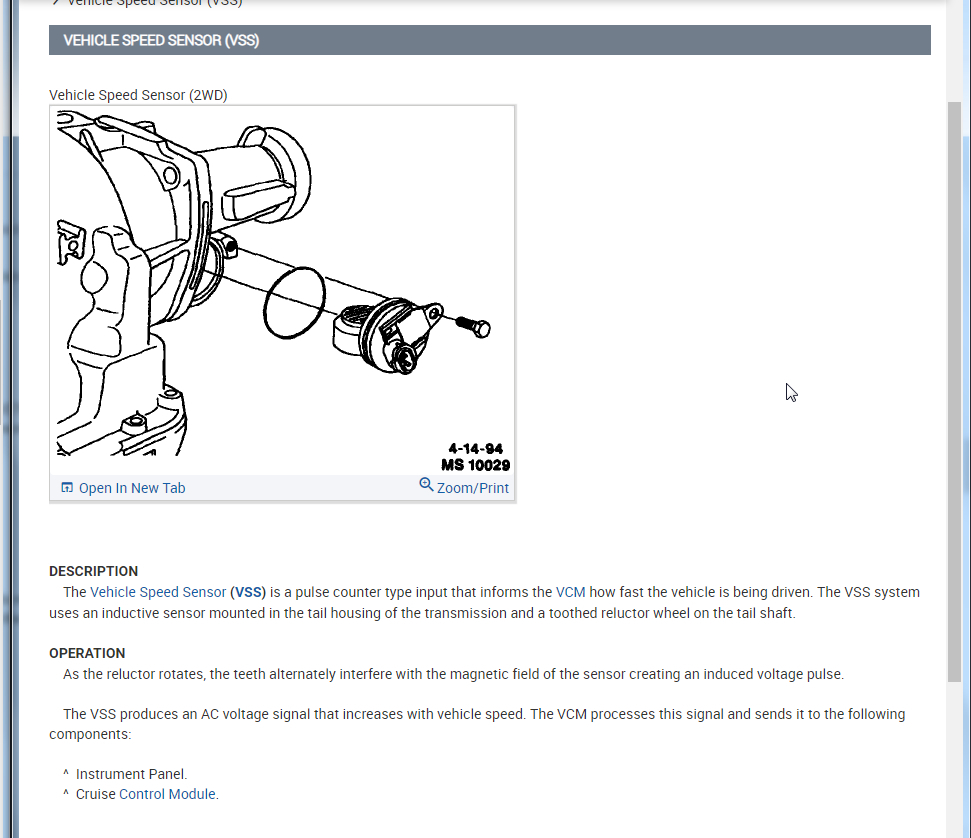Click the O-ring seal in the diagram

point(294,302)
